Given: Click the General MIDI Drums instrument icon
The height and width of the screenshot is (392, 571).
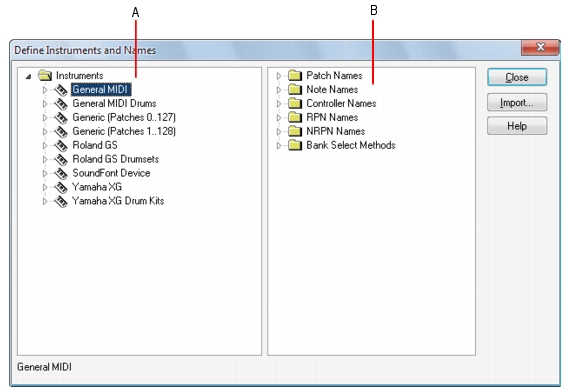Looking at the screenshot, I should [x=61, y=104].
